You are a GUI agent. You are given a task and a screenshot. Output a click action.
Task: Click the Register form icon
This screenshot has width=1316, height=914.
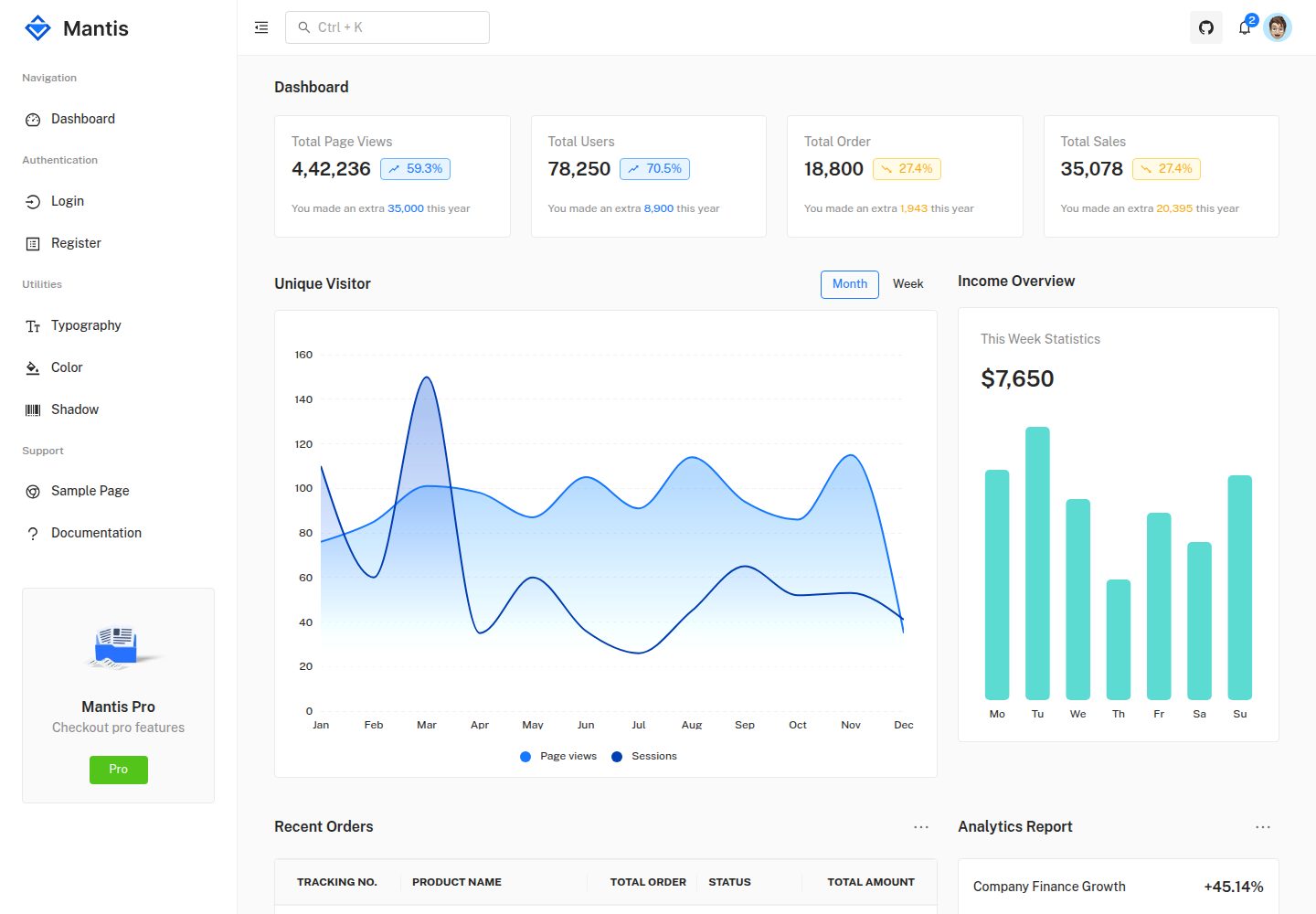pos(33,244)
